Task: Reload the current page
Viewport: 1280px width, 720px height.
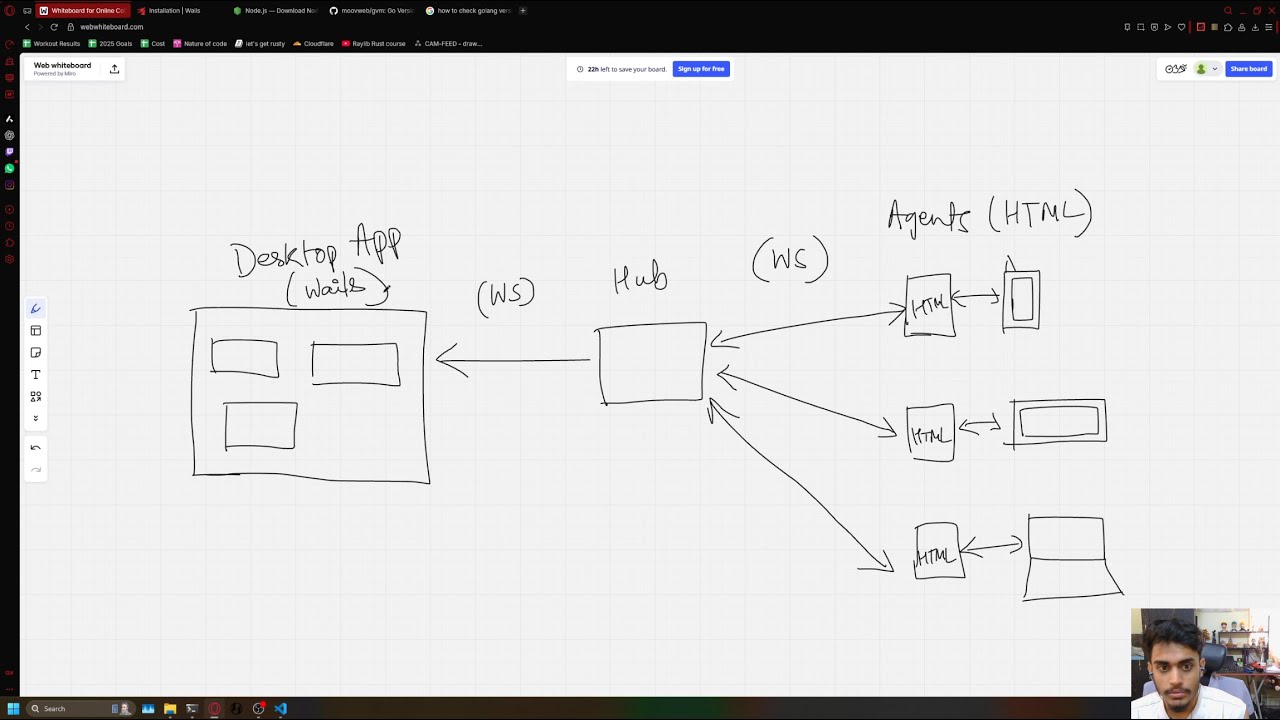Action: (x=54, y=27)
